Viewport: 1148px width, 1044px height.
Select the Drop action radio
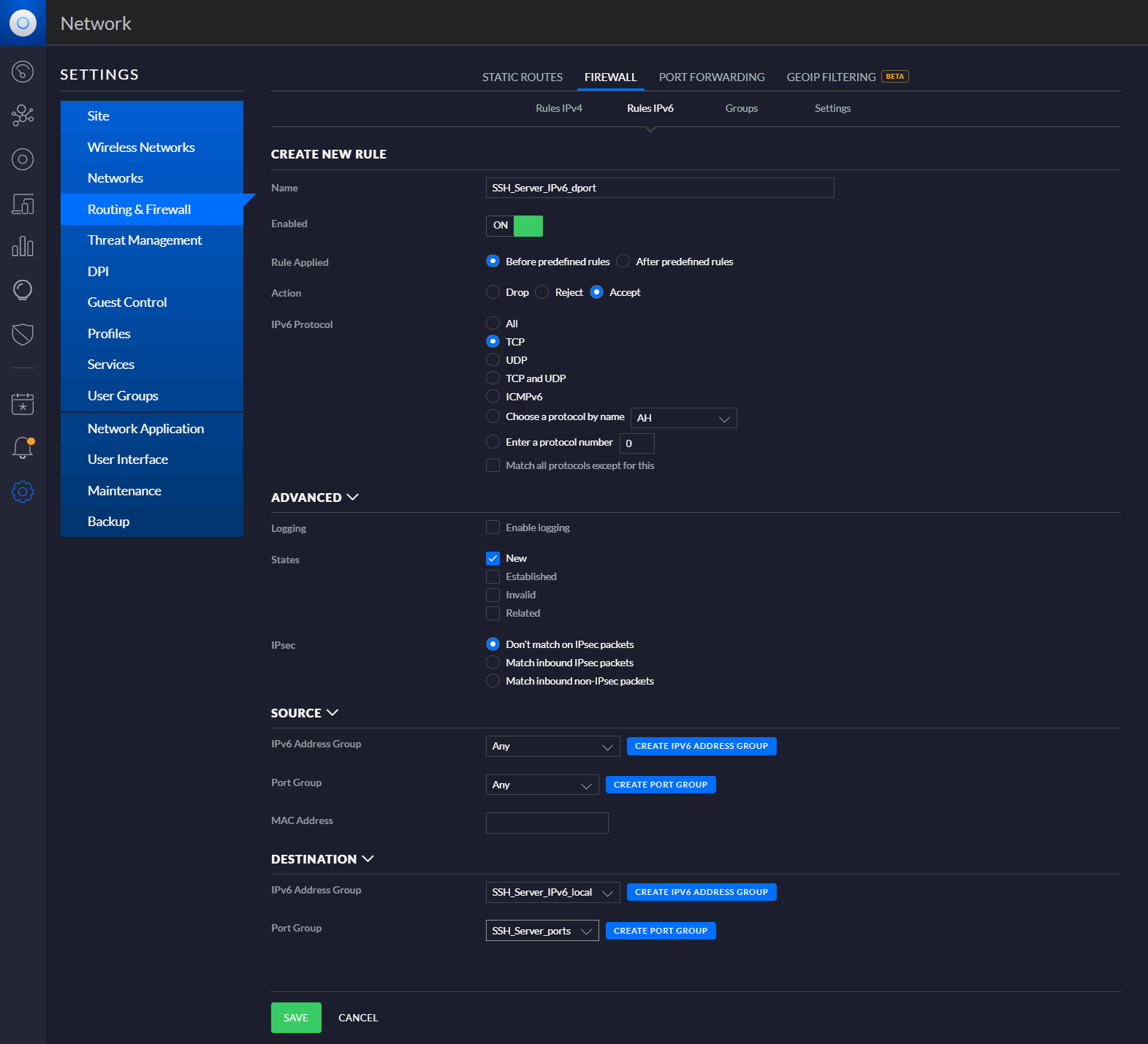(x=493, y=292)
